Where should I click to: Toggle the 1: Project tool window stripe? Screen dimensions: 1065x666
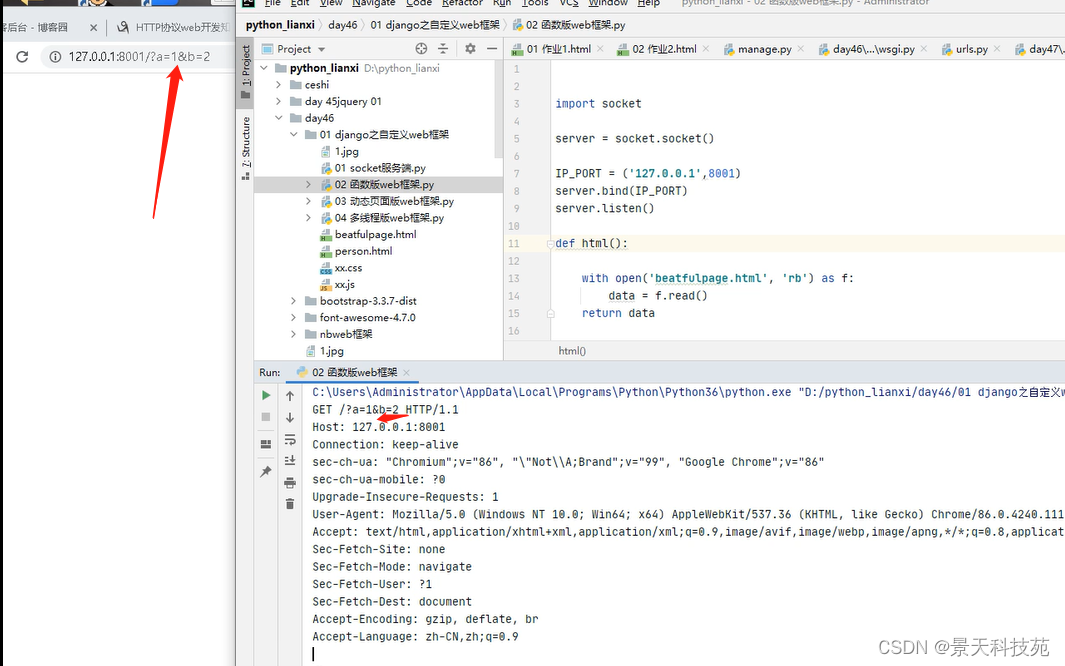click(245, 73)
